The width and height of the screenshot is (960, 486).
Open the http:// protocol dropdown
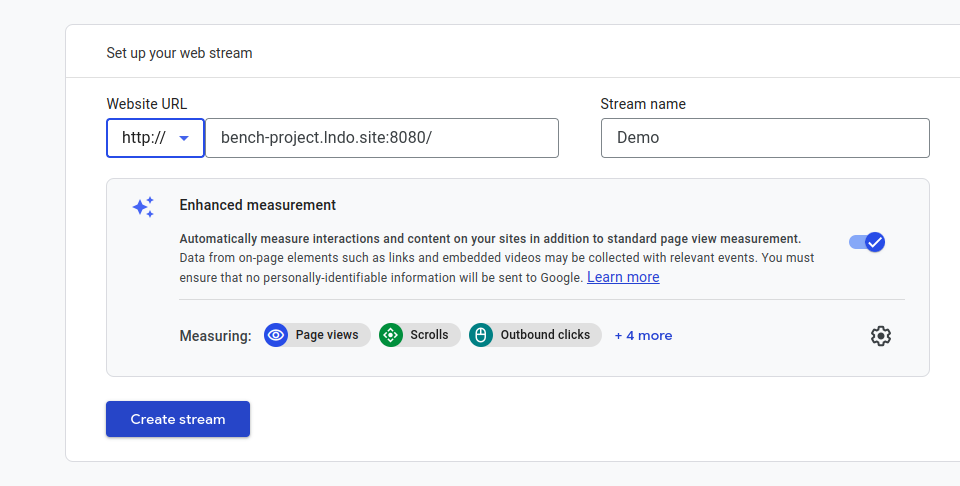tap(156, 138)
